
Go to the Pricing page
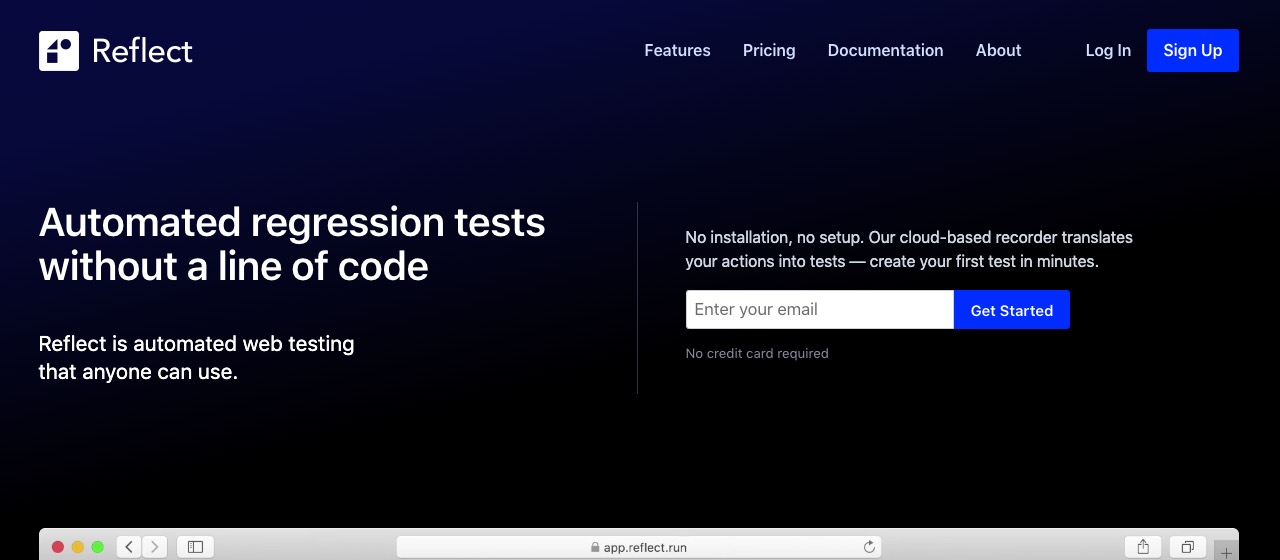[x=769, y=51]
